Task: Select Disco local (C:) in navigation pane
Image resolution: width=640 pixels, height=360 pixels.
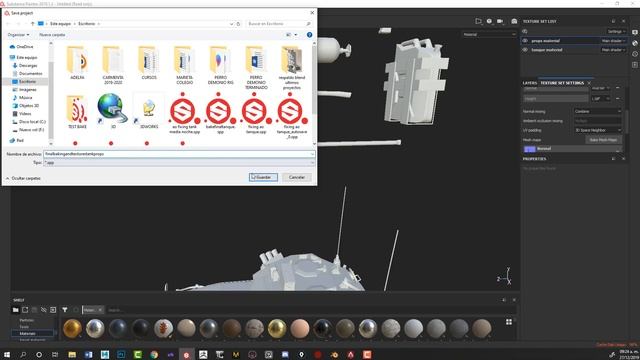Action: click(x=32, y=122)
